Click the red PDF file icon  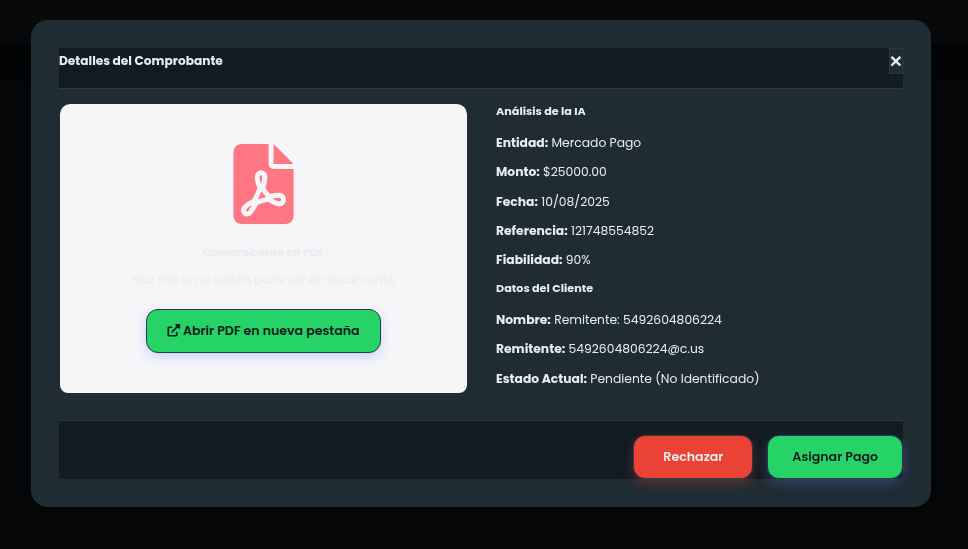pyautogui.click(x=263, y=184)
